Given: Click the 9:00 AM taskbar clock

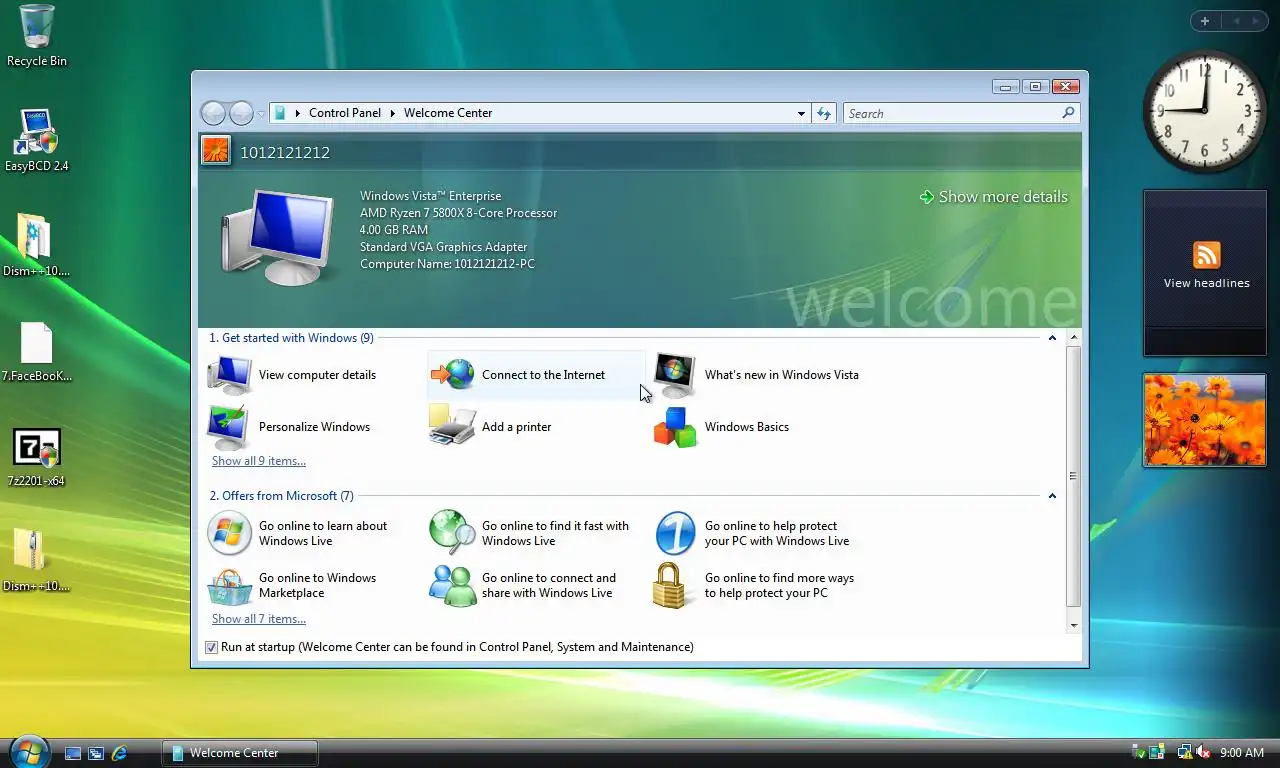Looking at the screenshot, I should tap(1242, 753).
